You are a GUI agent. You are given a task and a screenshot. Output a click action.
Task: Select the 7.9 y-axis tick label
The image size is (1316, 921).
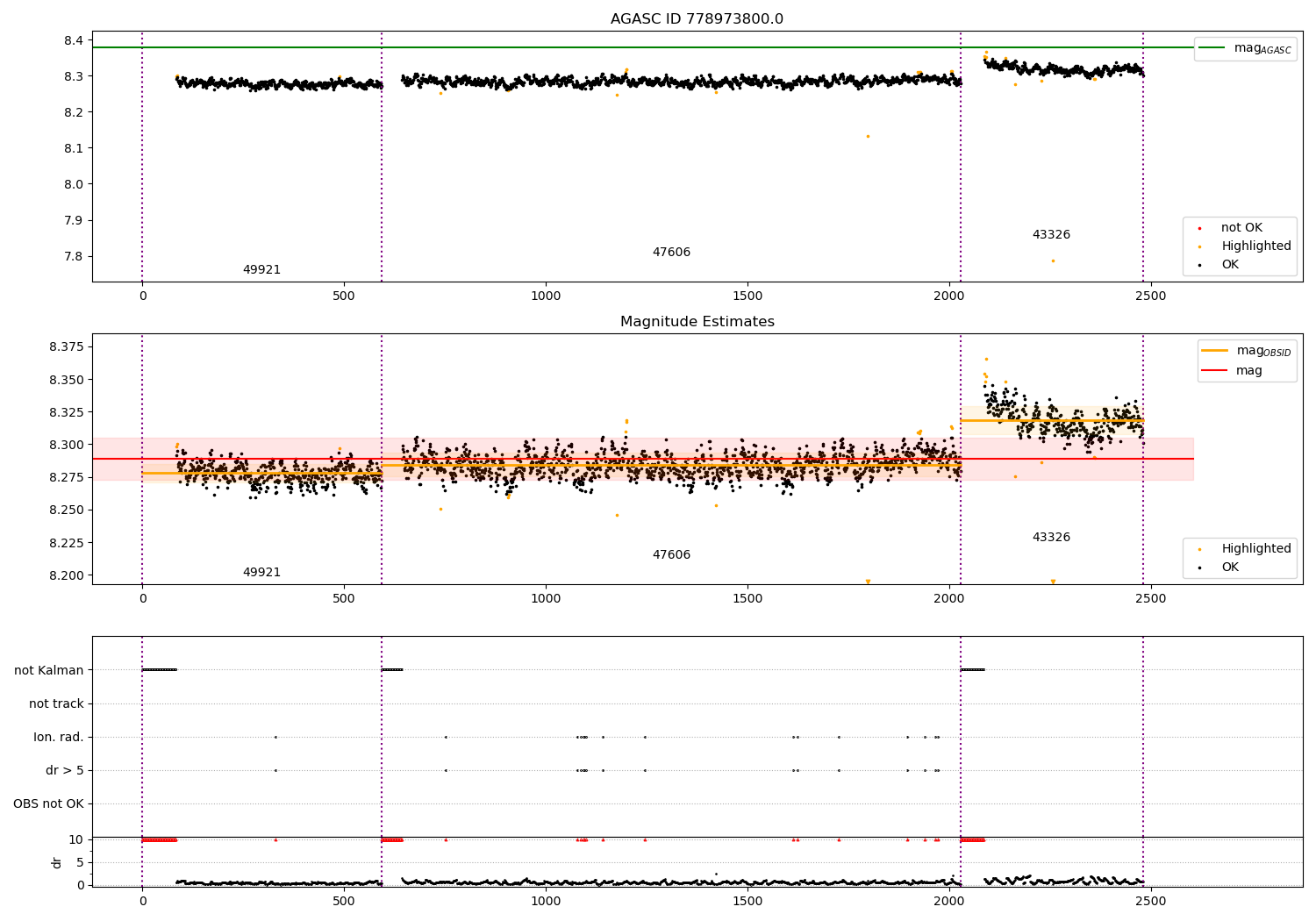pyautogui.click(x=74, y=220)
